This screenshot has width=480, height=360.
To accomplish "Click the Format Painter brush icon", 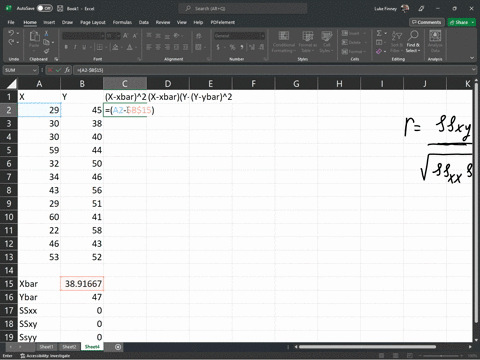I will point(46,51).
